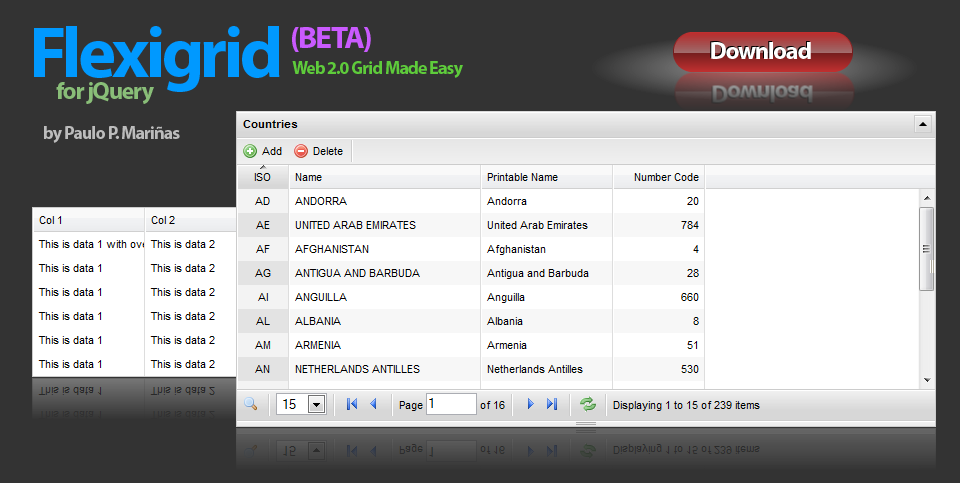Sort by the ISO column header
Screen dimensions: 960x483
click(262, 177)
